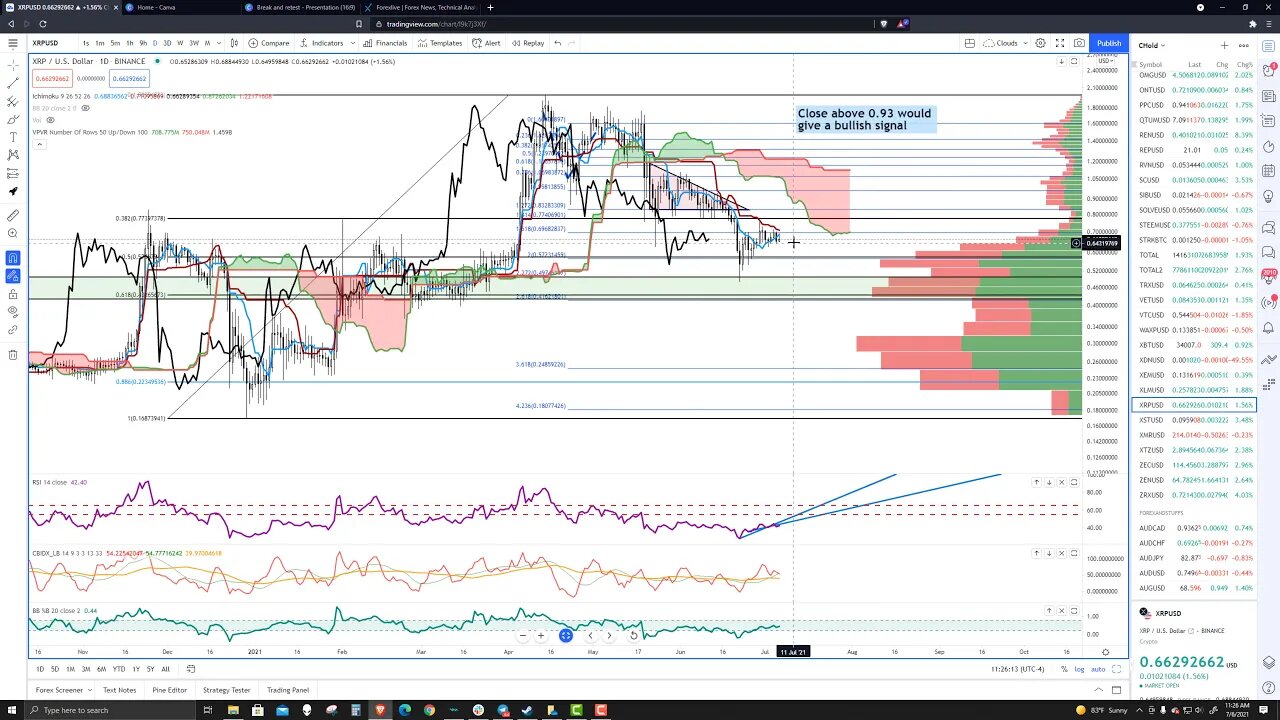Screen dimensions: 1280x720
Task: Open the timeframe dropdown arrow
Action: click(218, 43)
